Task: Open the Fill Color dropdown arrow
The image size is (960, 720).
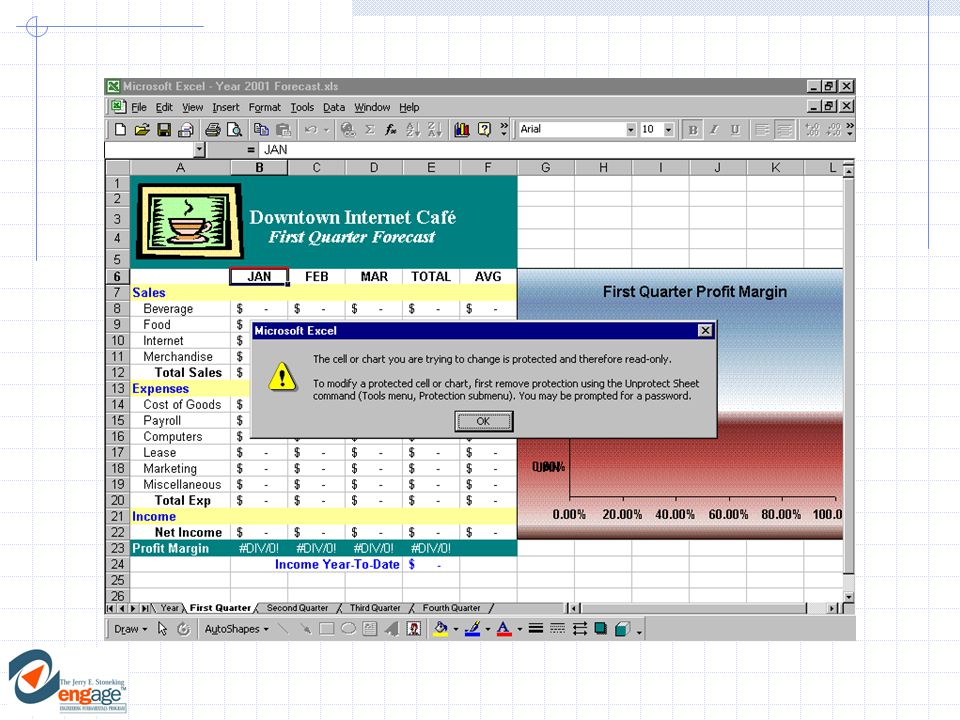Action: [x=456, y=629]
